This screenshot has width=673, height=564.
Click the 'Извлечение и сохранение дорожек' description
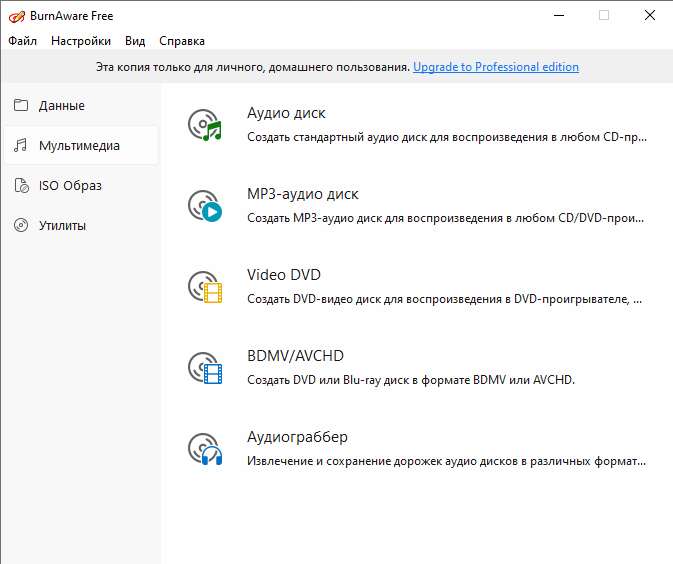(x=446, y=461)
